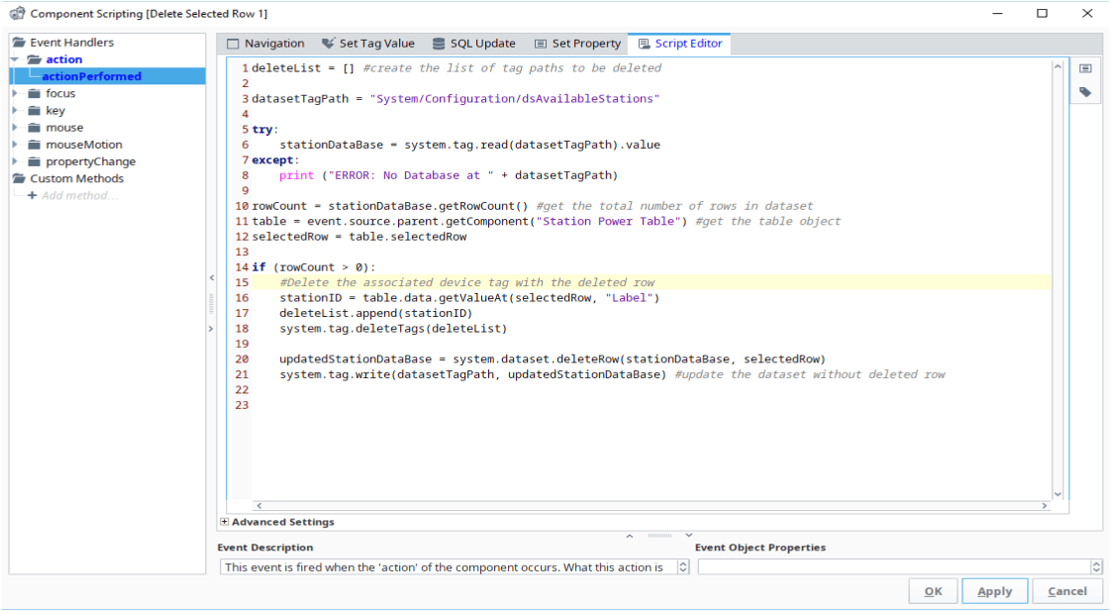This screenshot has height=611, width=1111.
Task: Open the Set Property tab
Action: 577,44
